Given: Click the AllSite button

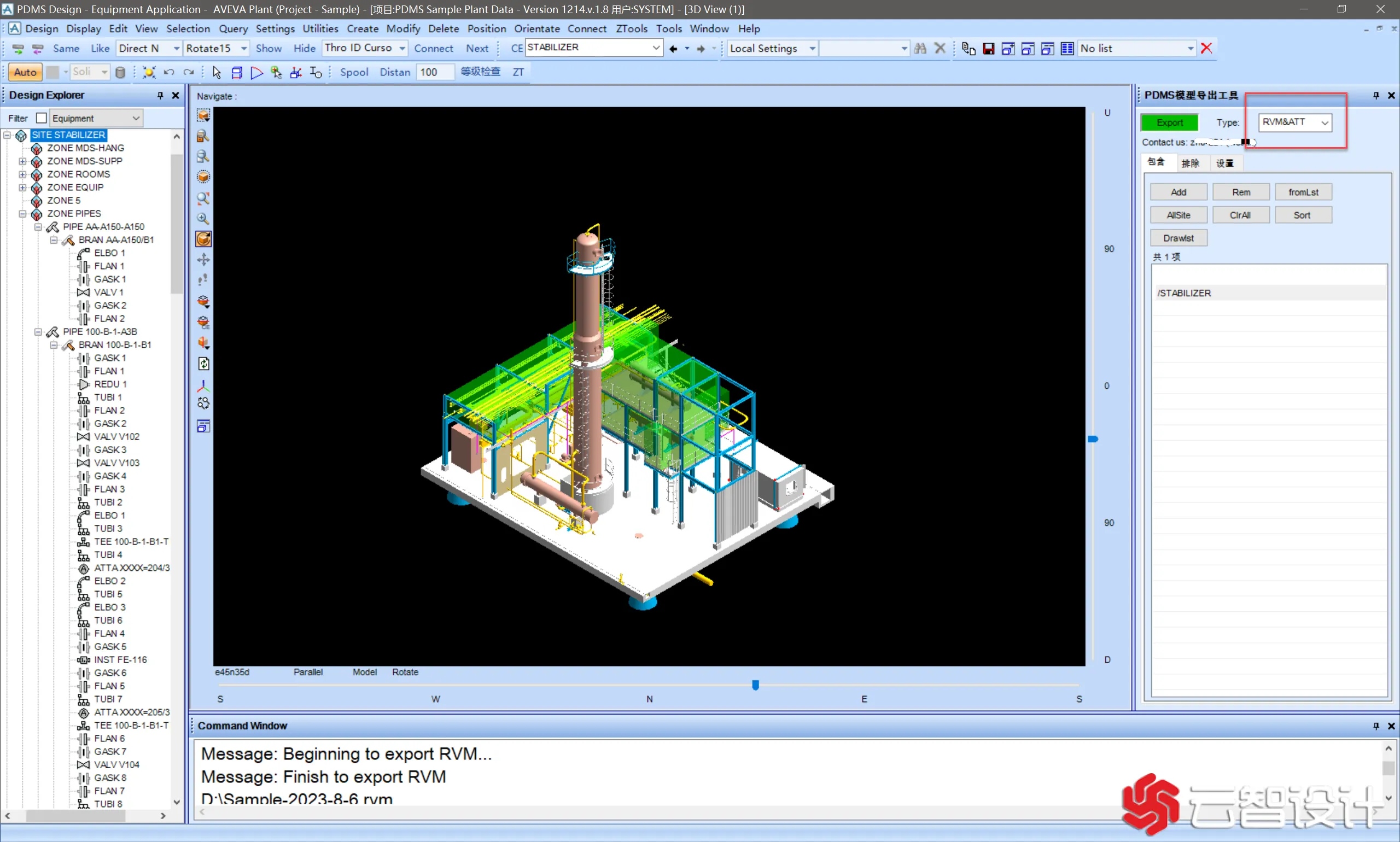Looking at the screenshot, I should coord(1178,215).
